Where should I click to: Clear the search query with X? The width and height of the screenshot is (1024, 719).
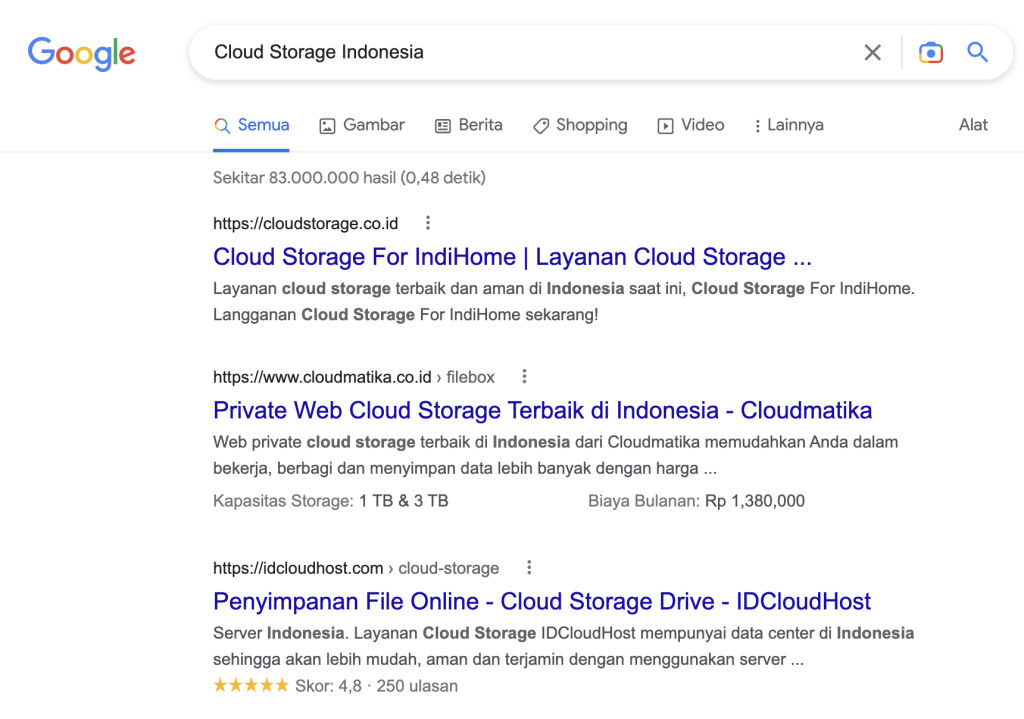coord(872,52)
